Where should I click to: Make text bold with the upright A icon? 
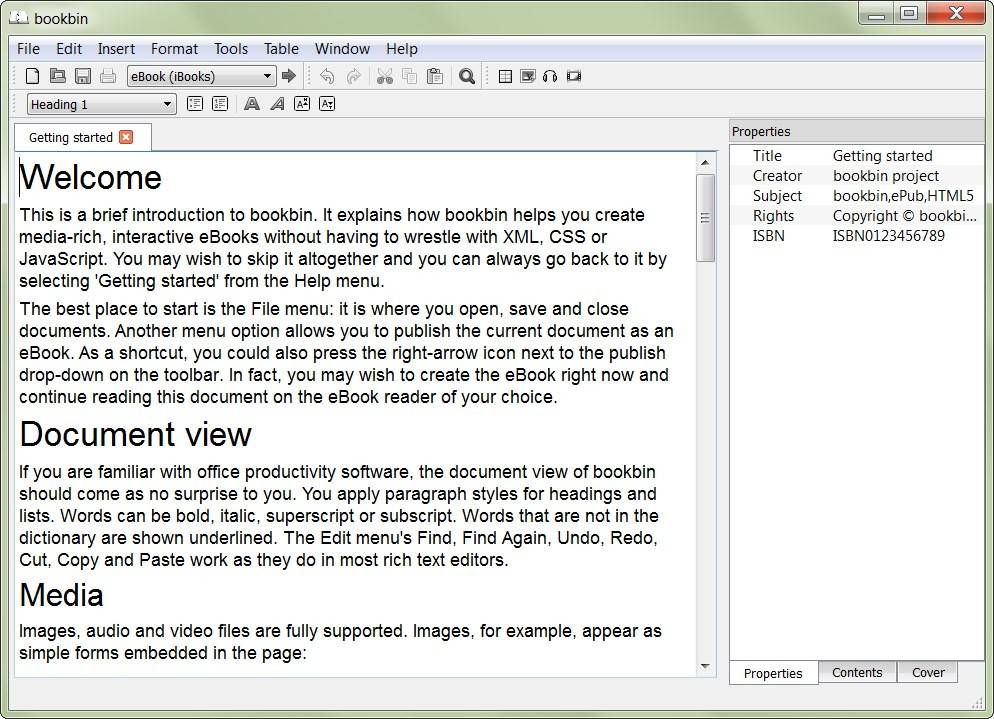(252, 103)
